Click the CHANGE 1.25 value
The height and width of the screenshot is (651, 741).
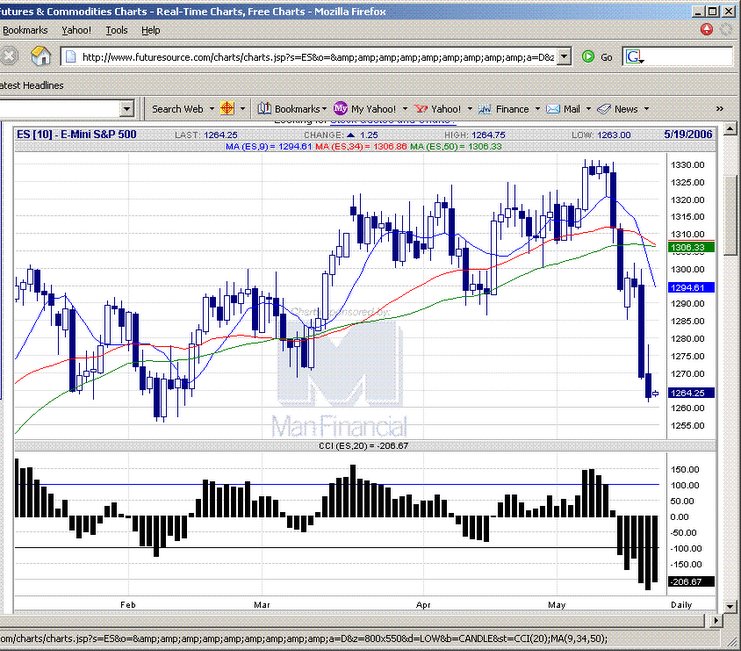pyautogui.click(x=341, y=135)
